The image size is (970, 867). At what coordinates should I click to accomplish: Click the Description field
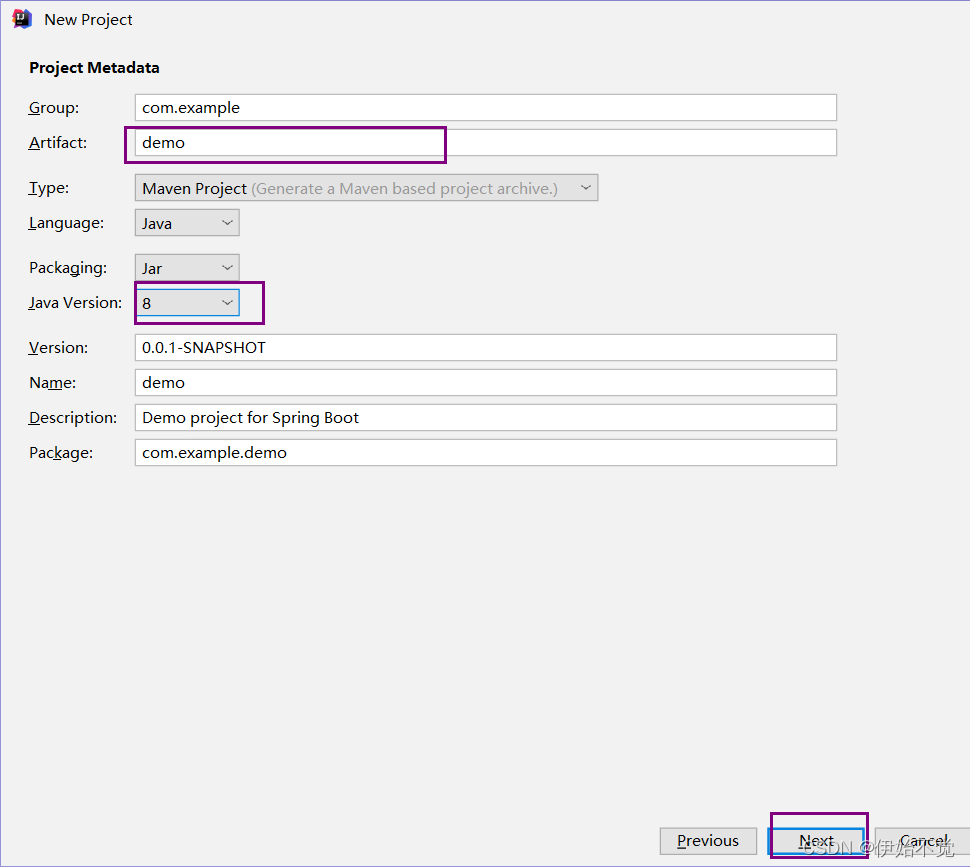[x=486, y=417]
